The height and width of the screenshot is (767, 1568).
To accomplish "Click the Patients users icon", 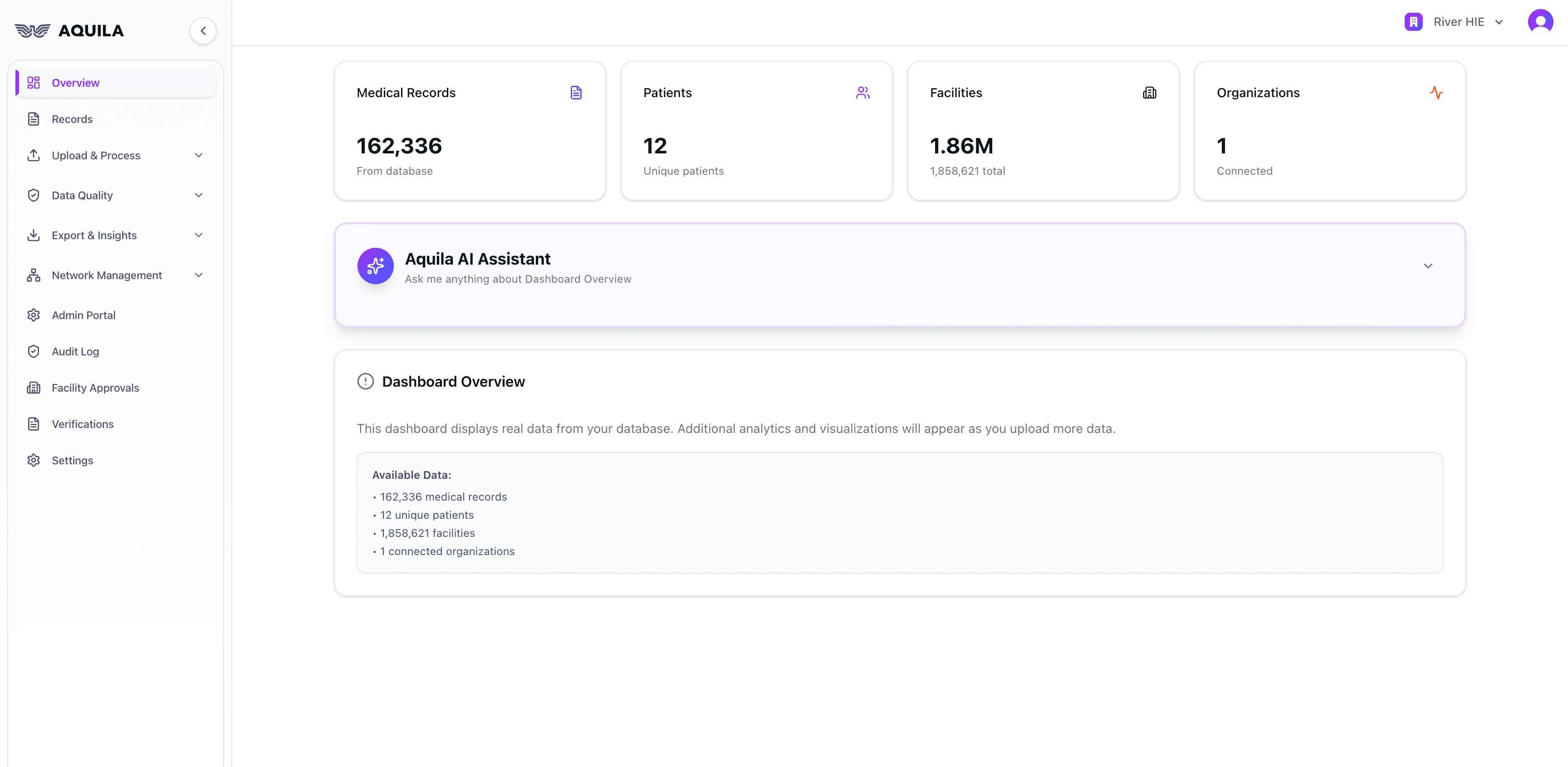I will (862, 93).
